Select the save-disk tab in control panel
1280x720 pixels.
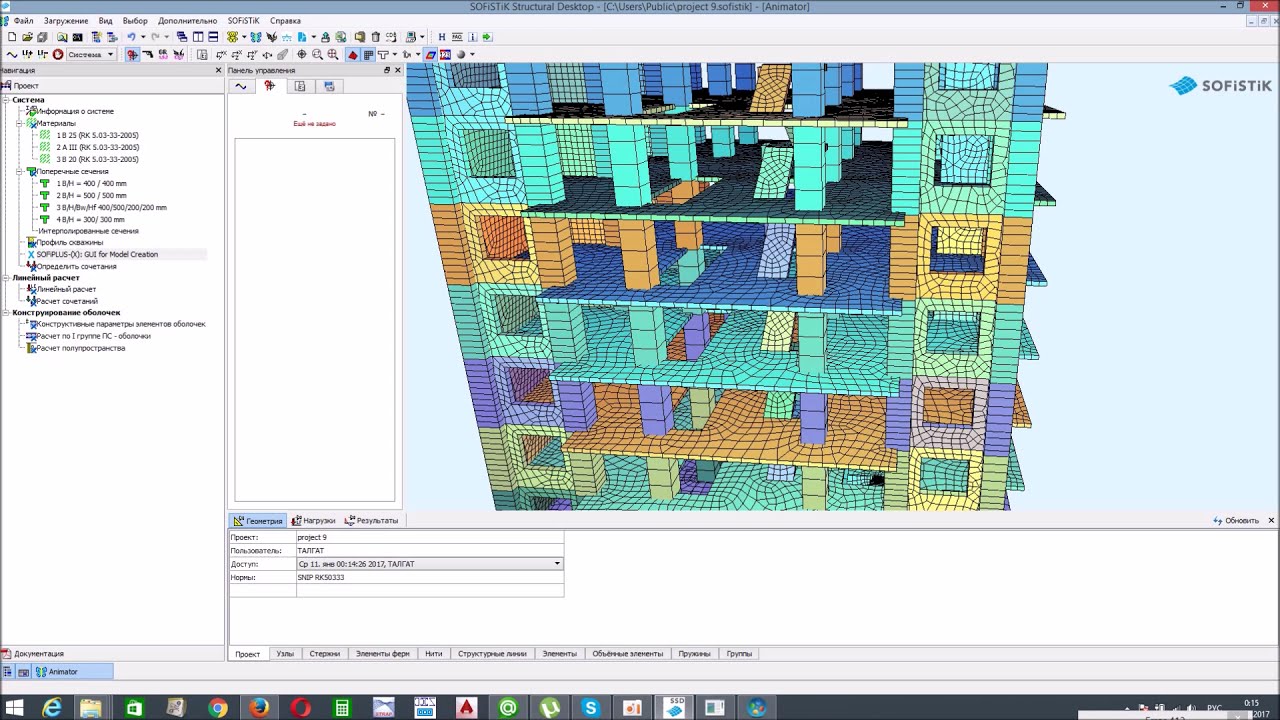tap(329, 86)
